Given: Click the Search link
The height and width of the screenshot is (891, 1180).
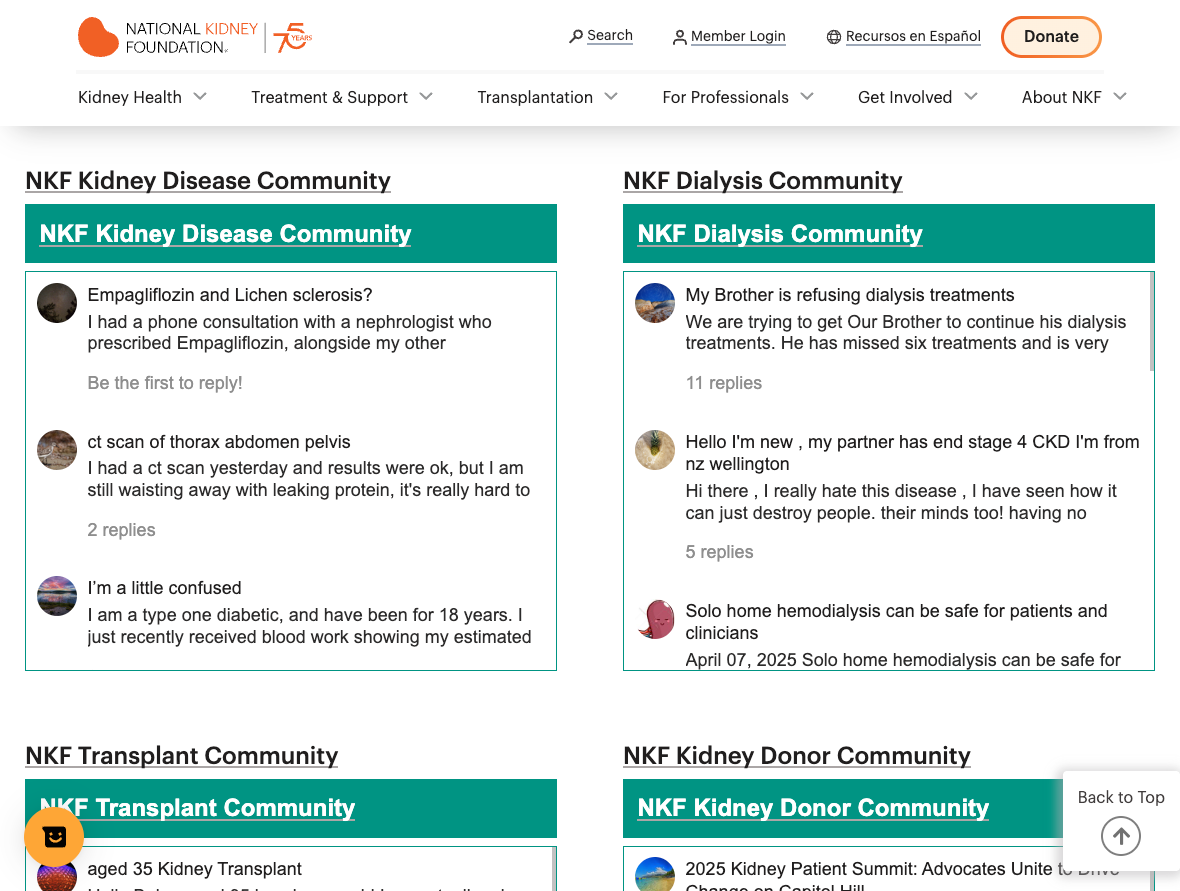Looking at the screenshot, I should point(610,35).
